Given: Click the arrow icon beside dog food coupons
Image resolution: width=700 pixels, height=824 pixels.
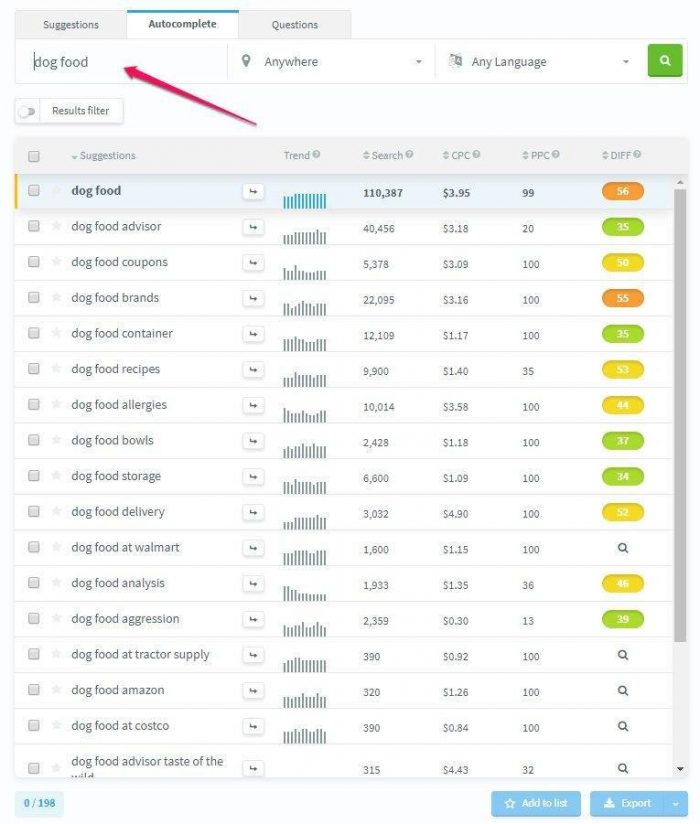Looking at the screenshot, I should [x=253, y=263].
